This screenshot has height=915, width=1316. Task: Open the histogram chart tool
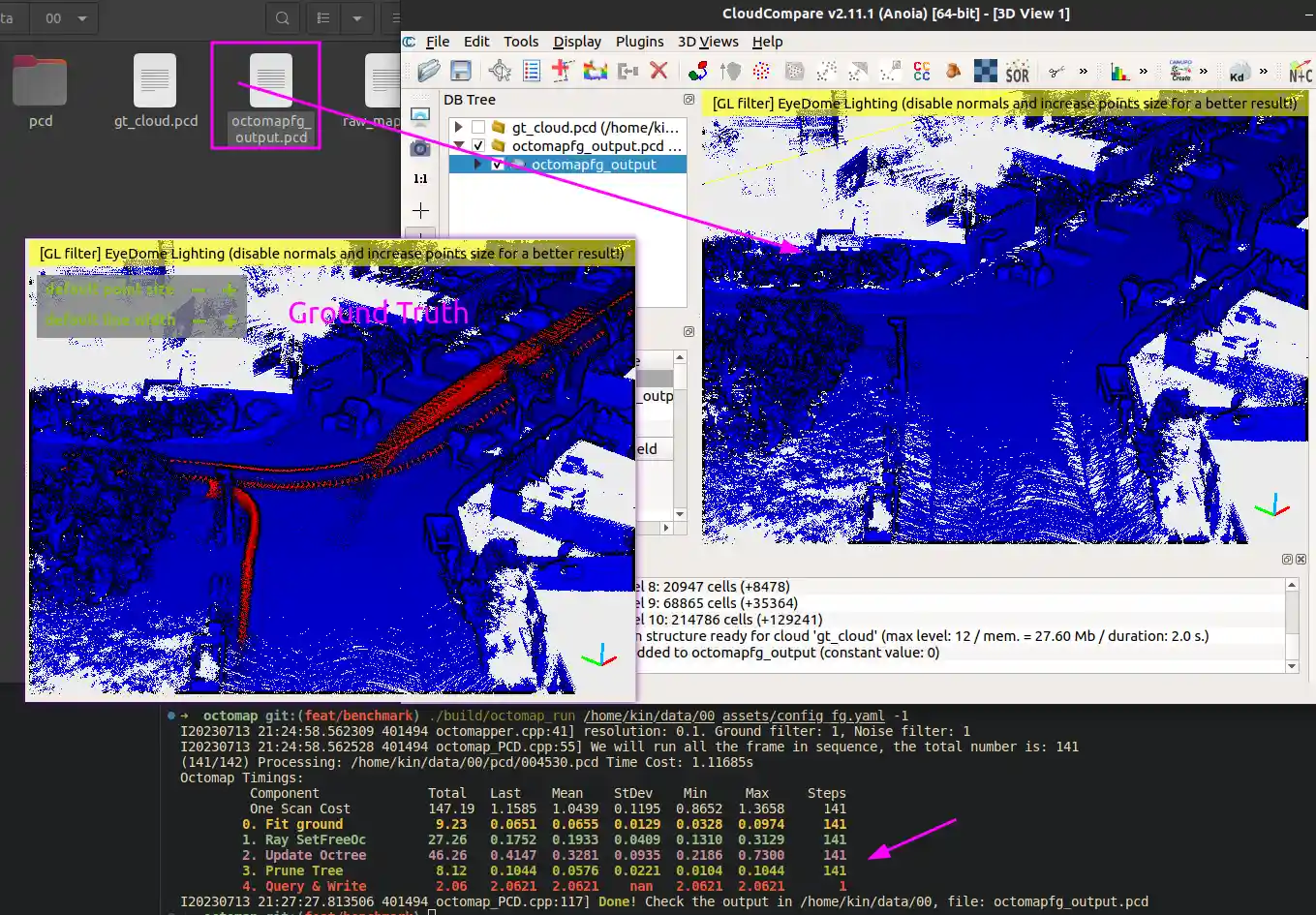click(1119, 72)
